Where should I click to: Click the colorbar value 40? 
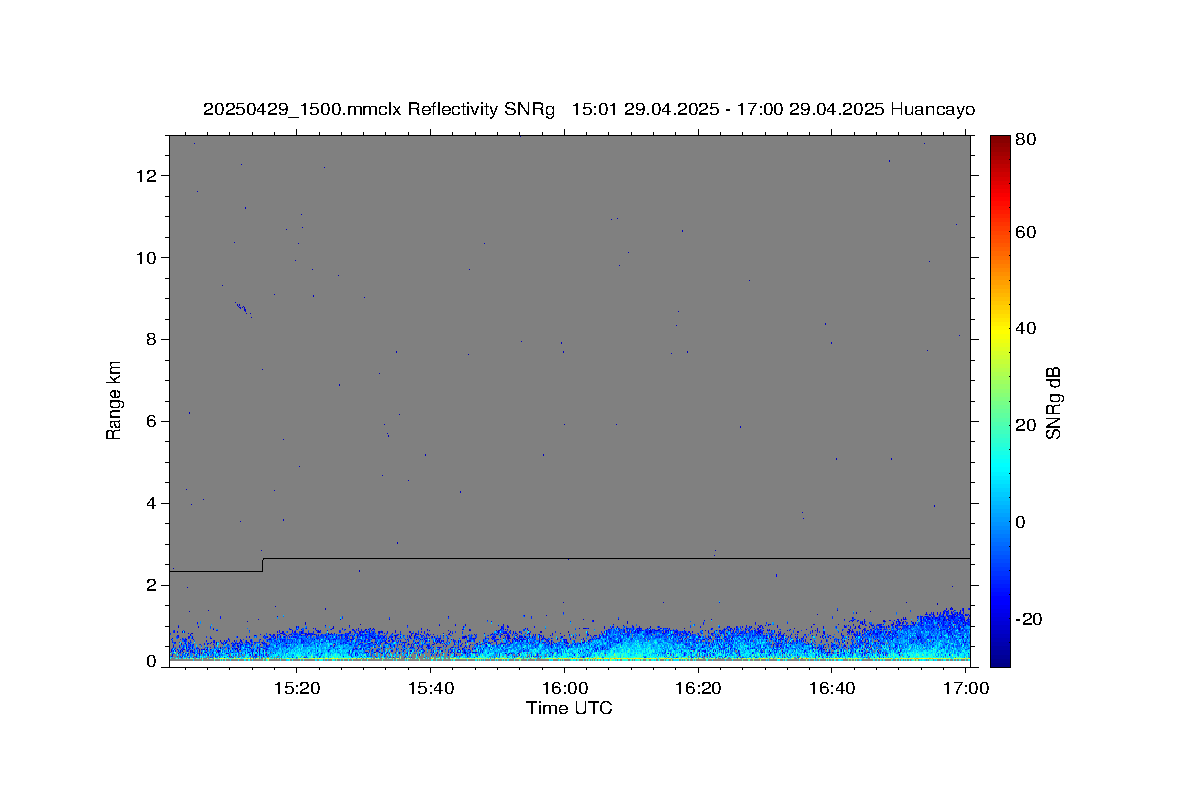(1025, 329)
